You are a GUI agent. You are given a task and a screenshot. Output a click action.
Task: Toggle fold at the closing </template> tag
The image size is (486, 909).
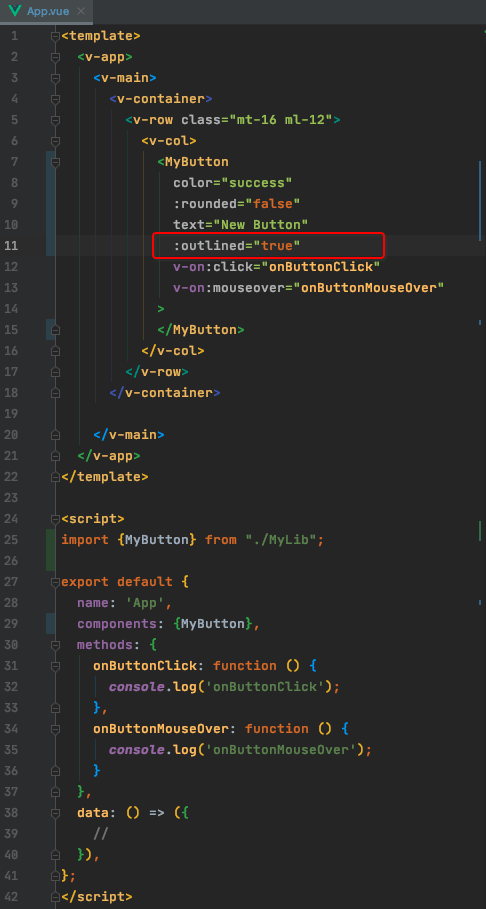point(55,477)
